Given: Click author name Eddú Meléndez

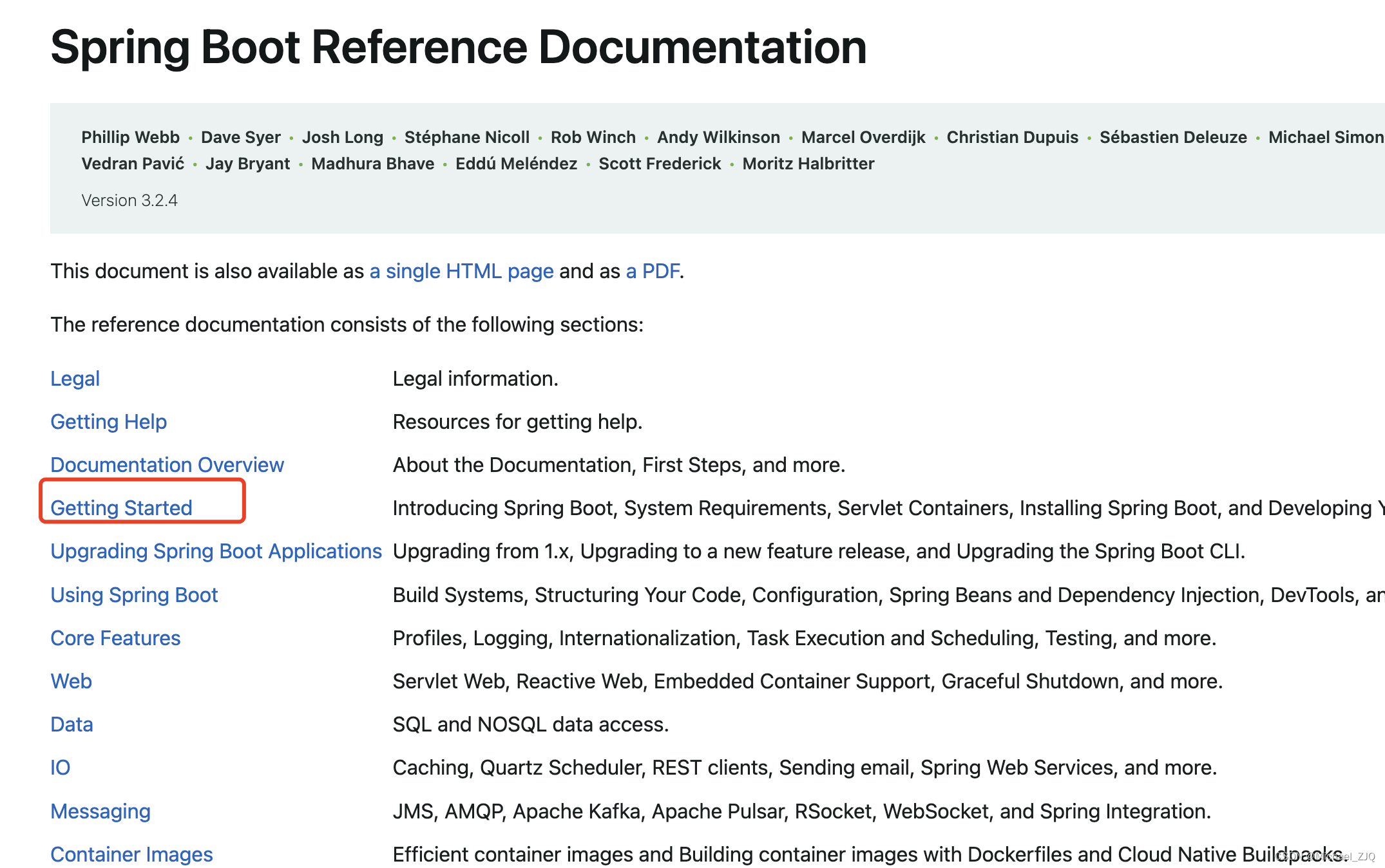Looking at the screenshot, I should click(517, 164).
